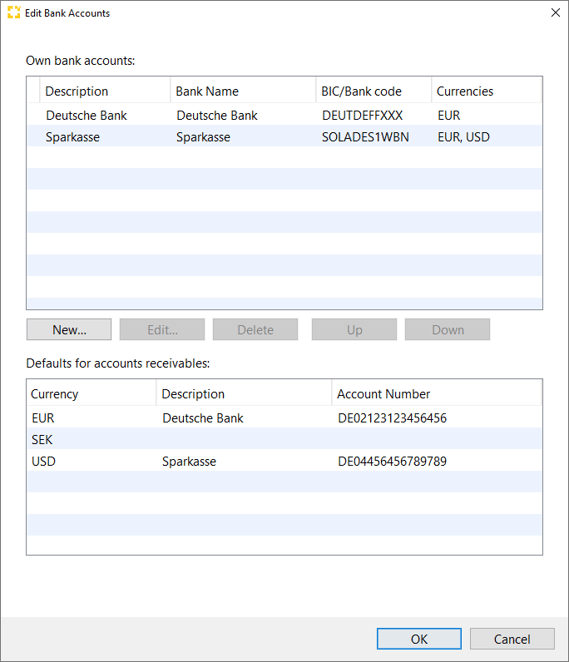
Task: Click the DE02123123456456 account number cell
Action: tap(392, 418)
